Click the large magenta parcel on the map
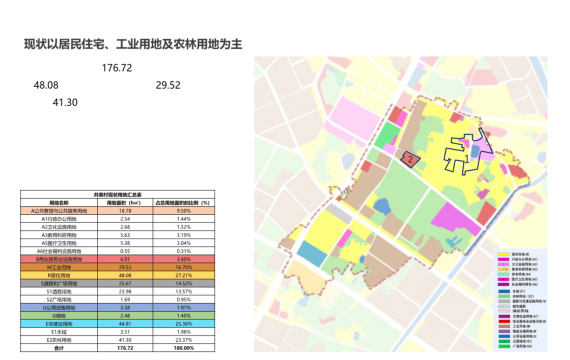The height and width of the screenshot is (360, 570). (x=457, y=219)
